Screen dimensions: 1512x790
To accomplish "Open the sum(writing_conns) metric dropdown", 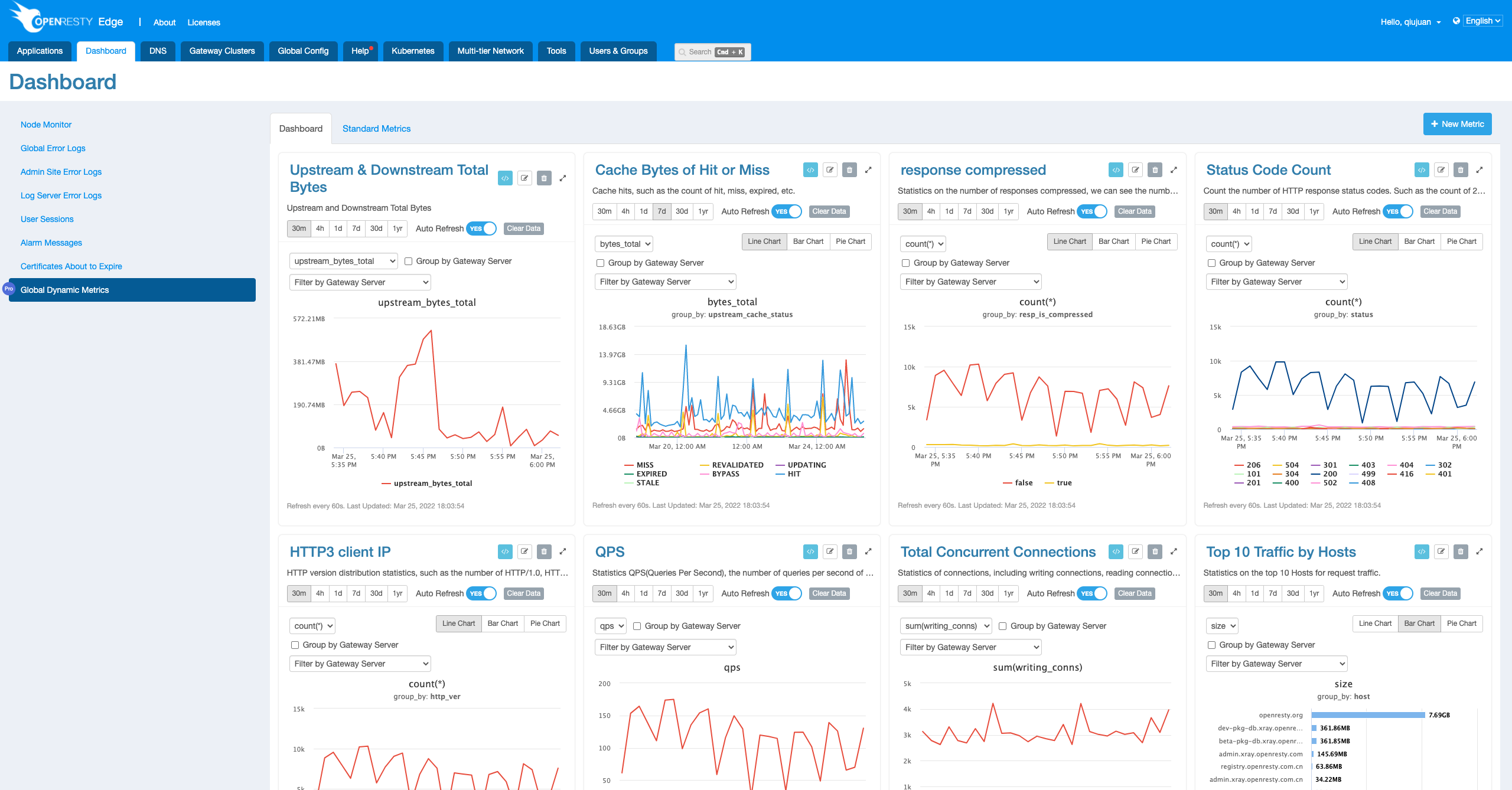I will pyautogui.click(x=947, y=626).
